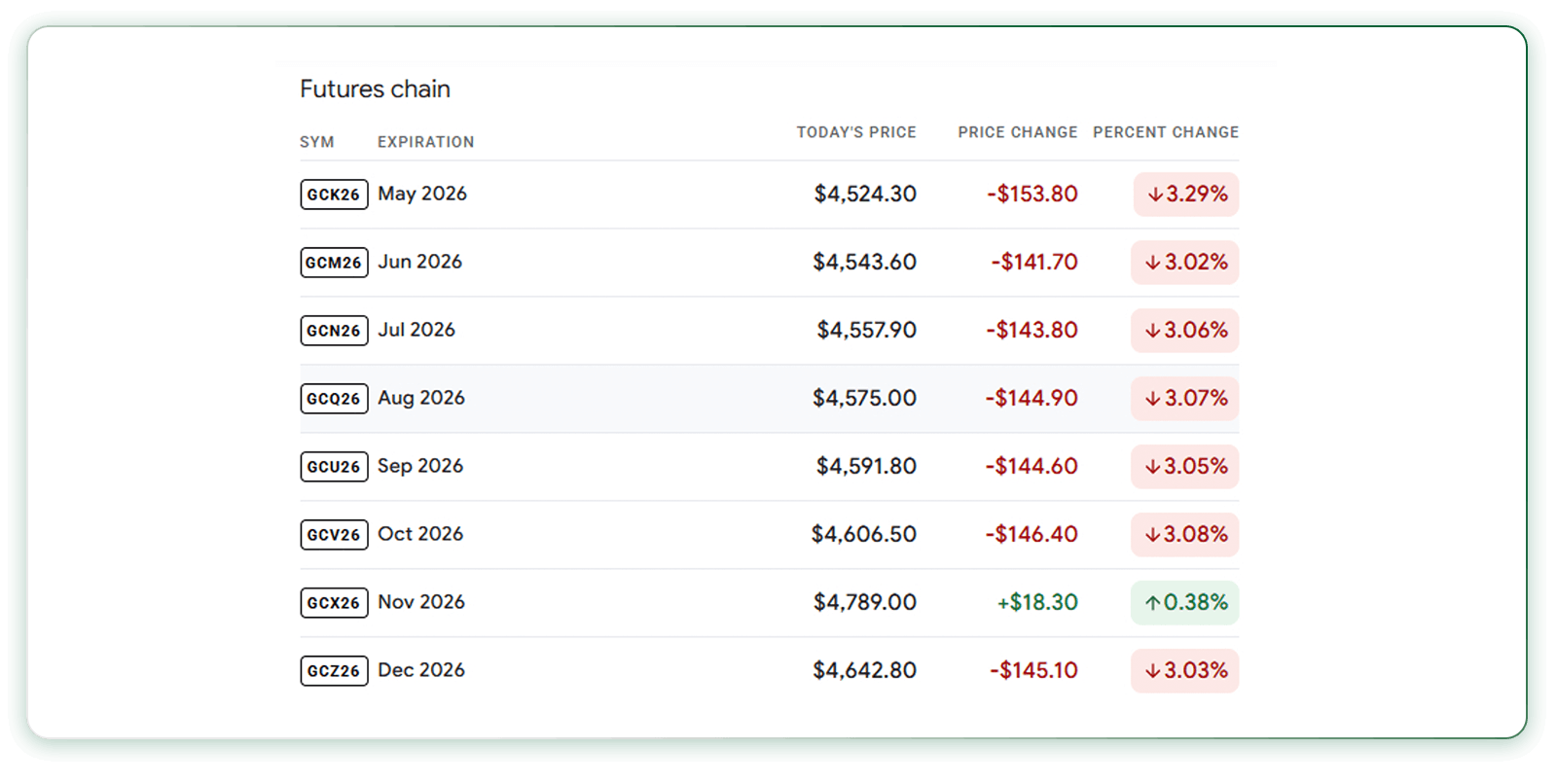The width and height of the screenshot is (1557, 784).
Task: Click the green 0.38% percent change chip
Action: pyautogui.click(x=1184, y=603)
